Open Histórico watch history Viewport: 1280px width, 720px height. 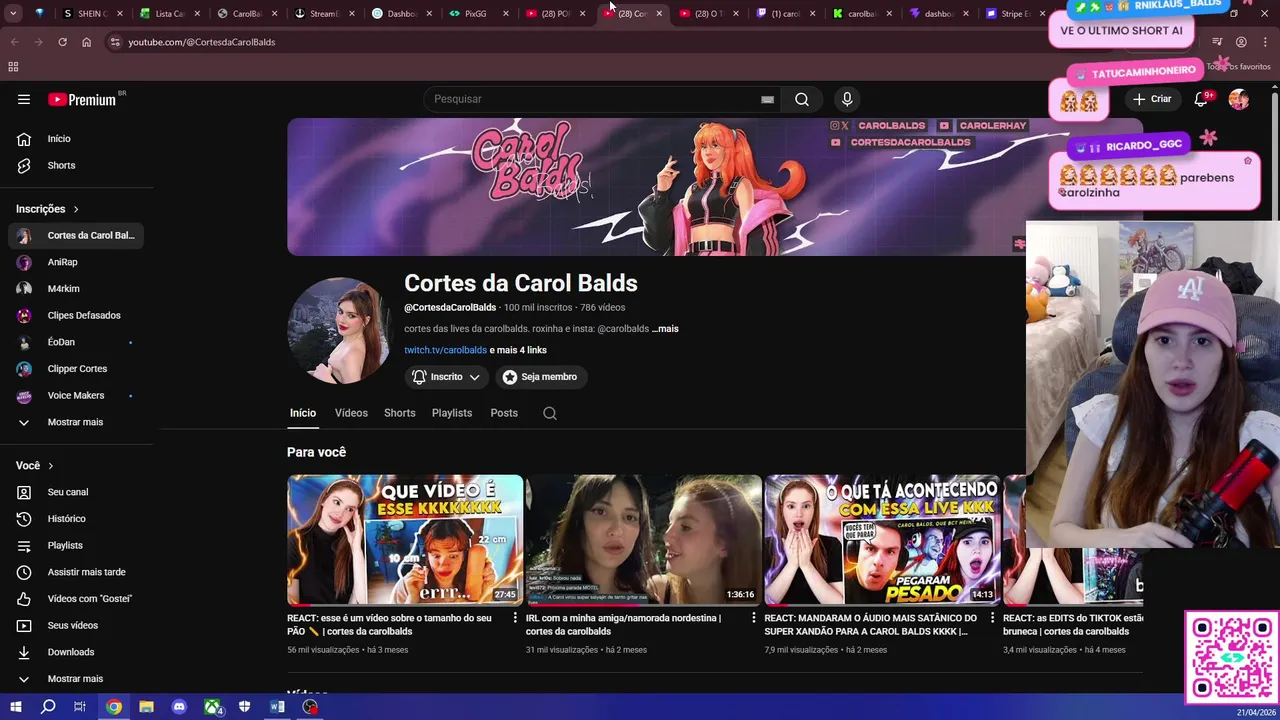coord(77,519)
